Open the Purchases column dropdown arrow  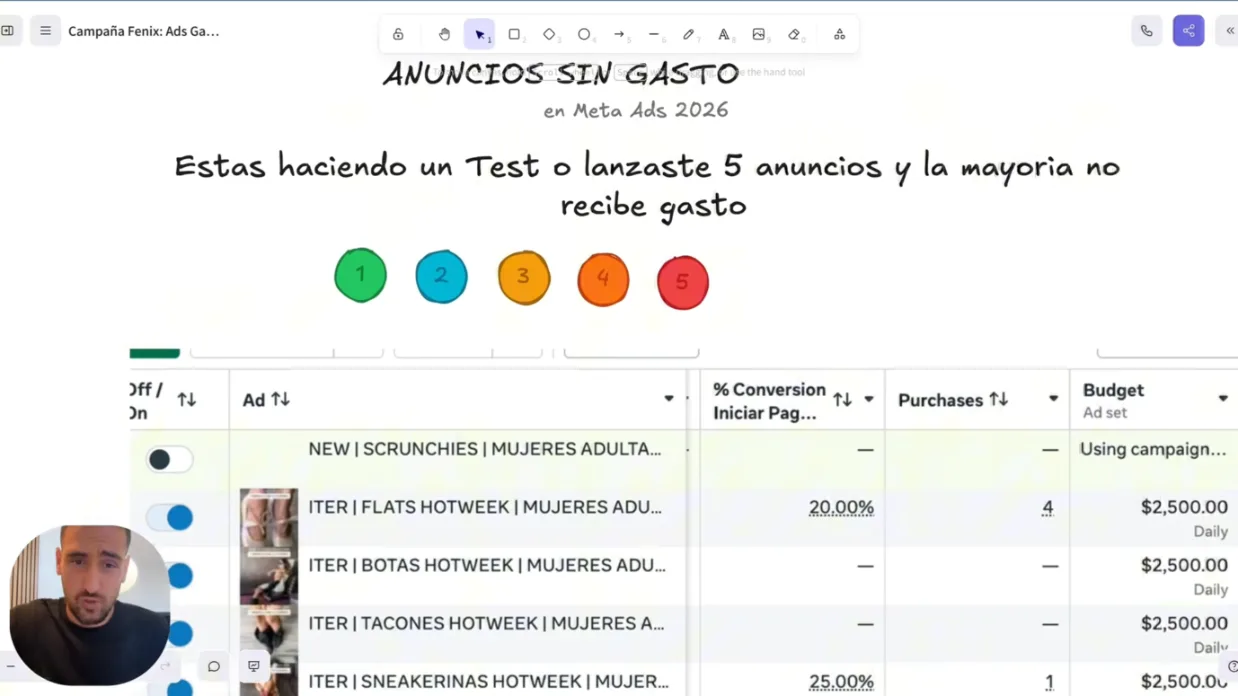click(x=1053, y=399)
